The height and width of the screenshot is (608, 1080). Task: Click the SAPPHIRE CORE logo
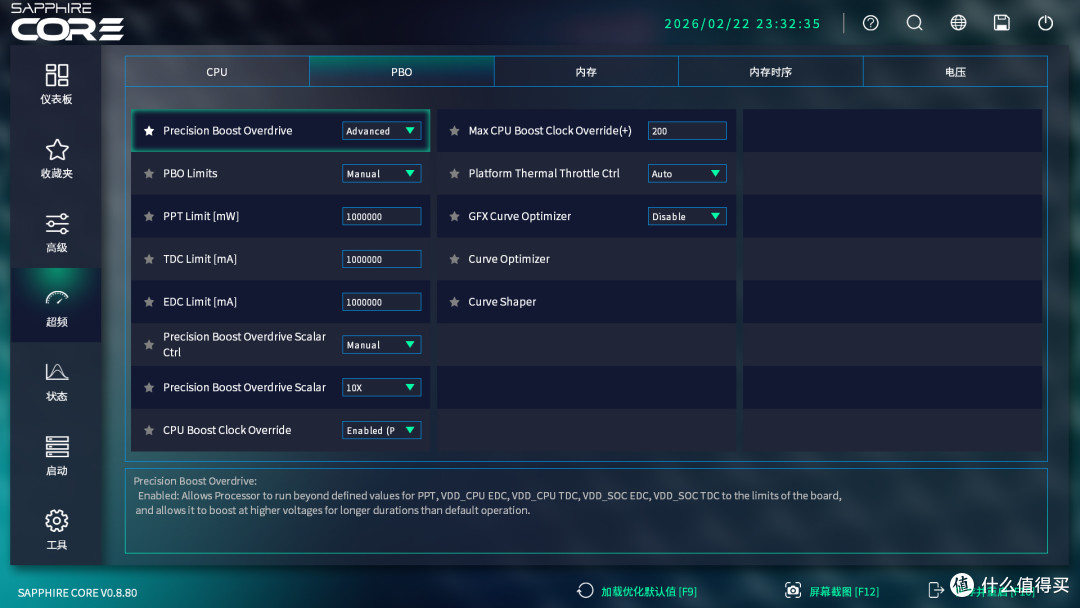67,22
